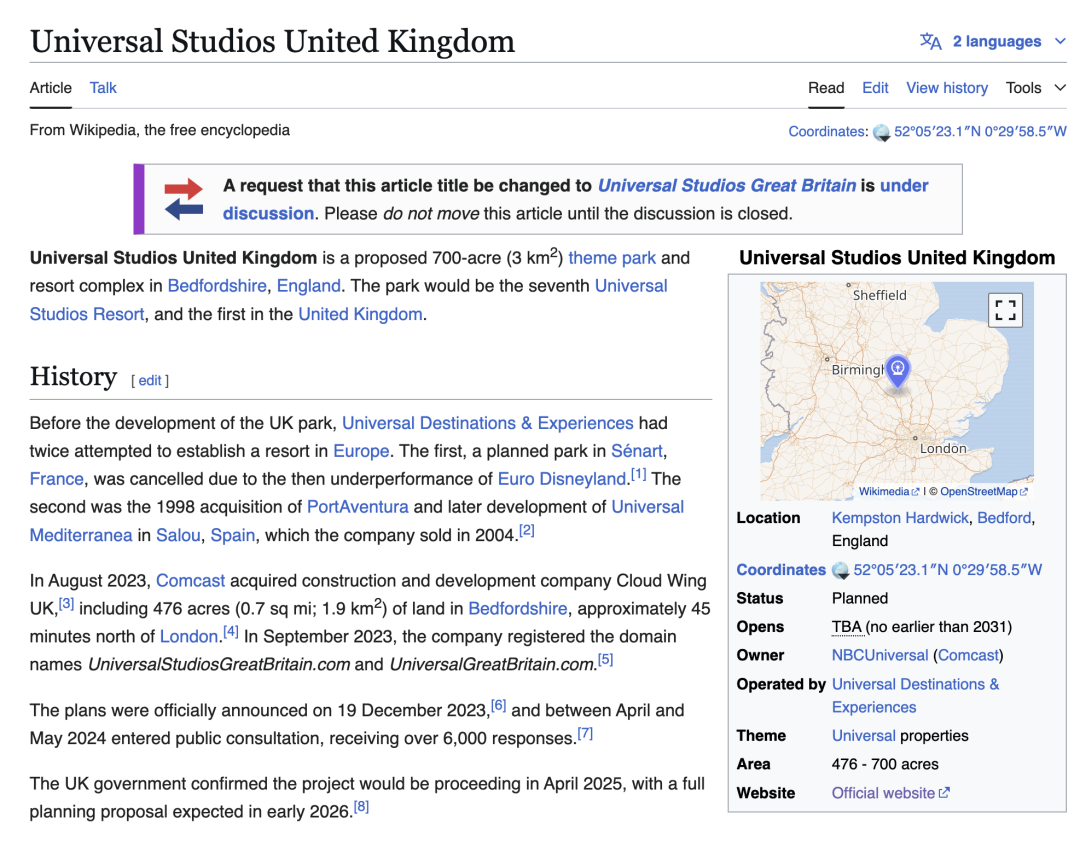Screen dimensions: 1080x847
Task: Open the Tools dropdown menu
Action: point(1036,88)
